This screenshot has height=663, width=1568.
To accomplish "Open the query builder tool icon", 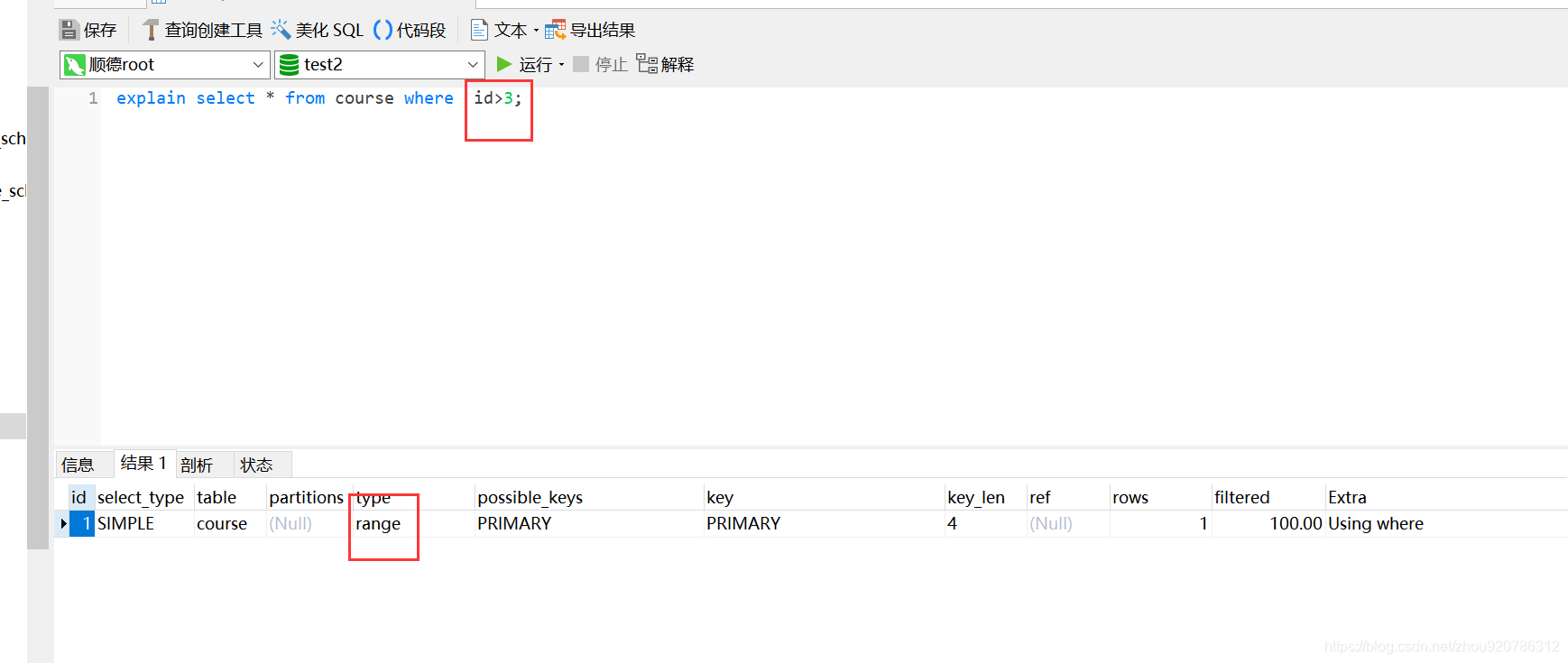I will [x=151, y=30].
